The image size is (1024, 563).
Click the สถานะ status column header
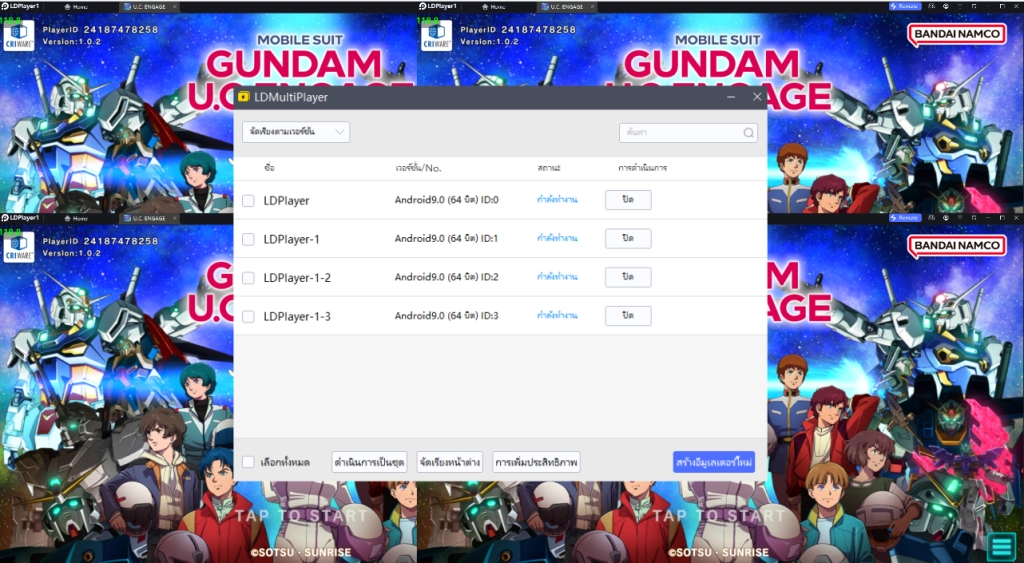[x=549, y=168]
